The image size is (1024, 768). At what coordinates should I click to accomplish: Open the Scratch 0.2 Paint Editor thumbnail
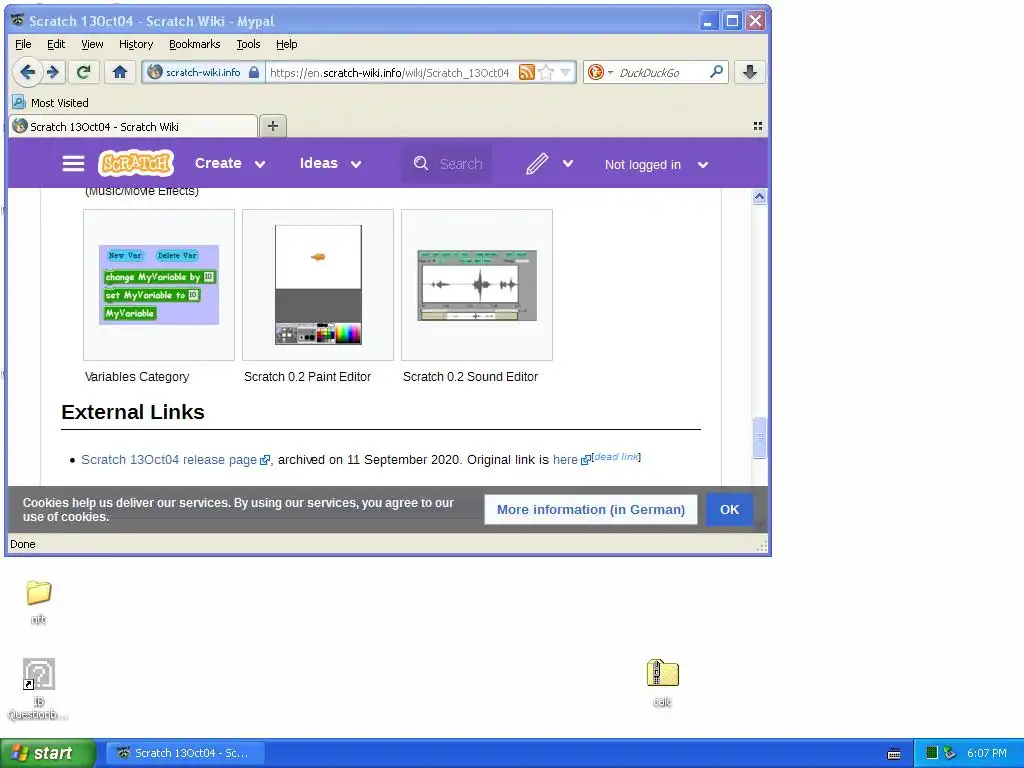318,285
